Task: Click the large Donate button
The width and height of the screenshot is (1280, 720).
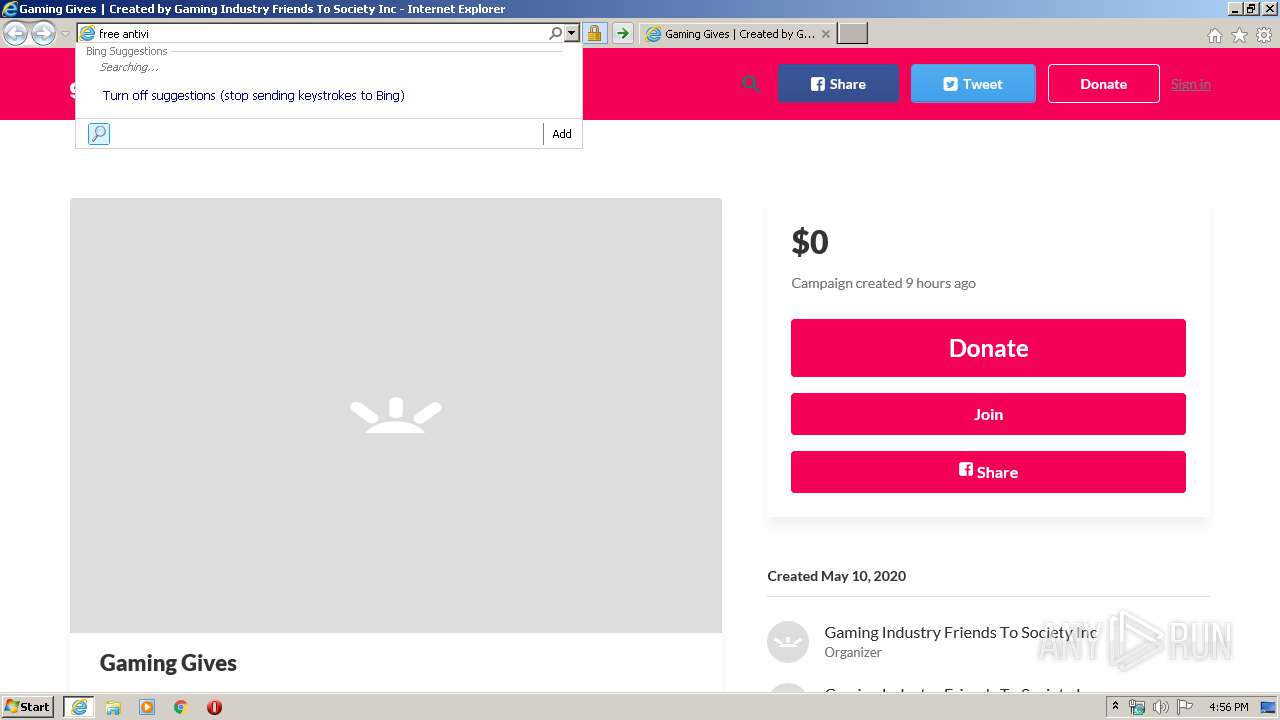Action: pos(988,348)
